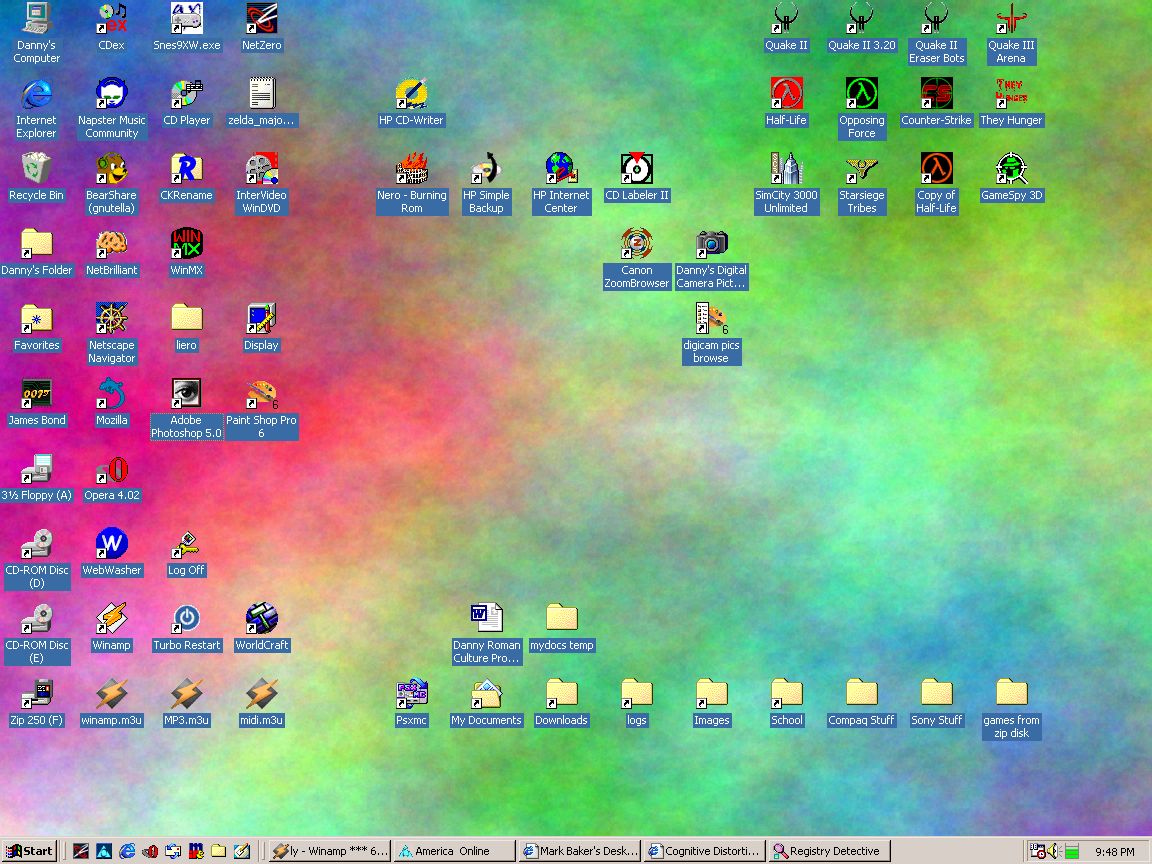Select the WorldCraft editor icon

click(261, 619)
